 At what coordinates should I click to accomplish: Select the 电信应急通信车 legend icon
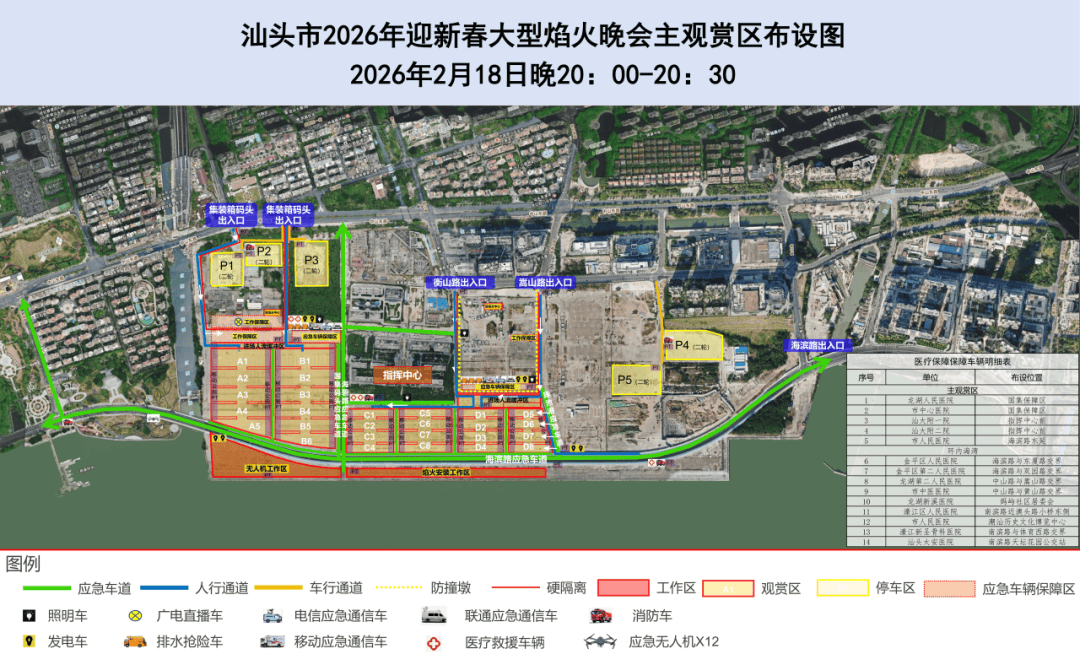click(x=271, y=616)
